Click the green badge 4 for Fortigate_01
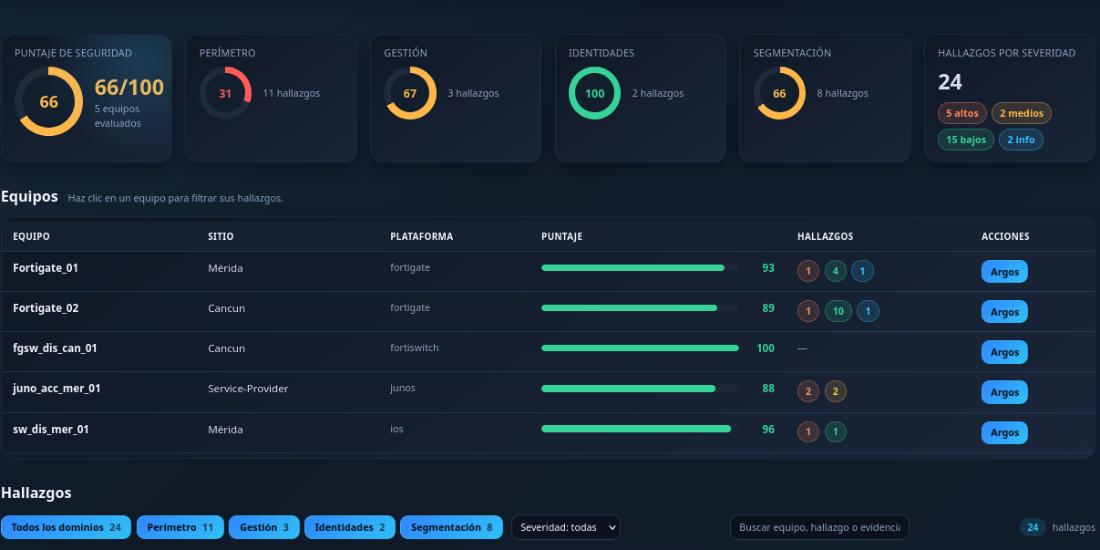 click(x=835, y=271)
